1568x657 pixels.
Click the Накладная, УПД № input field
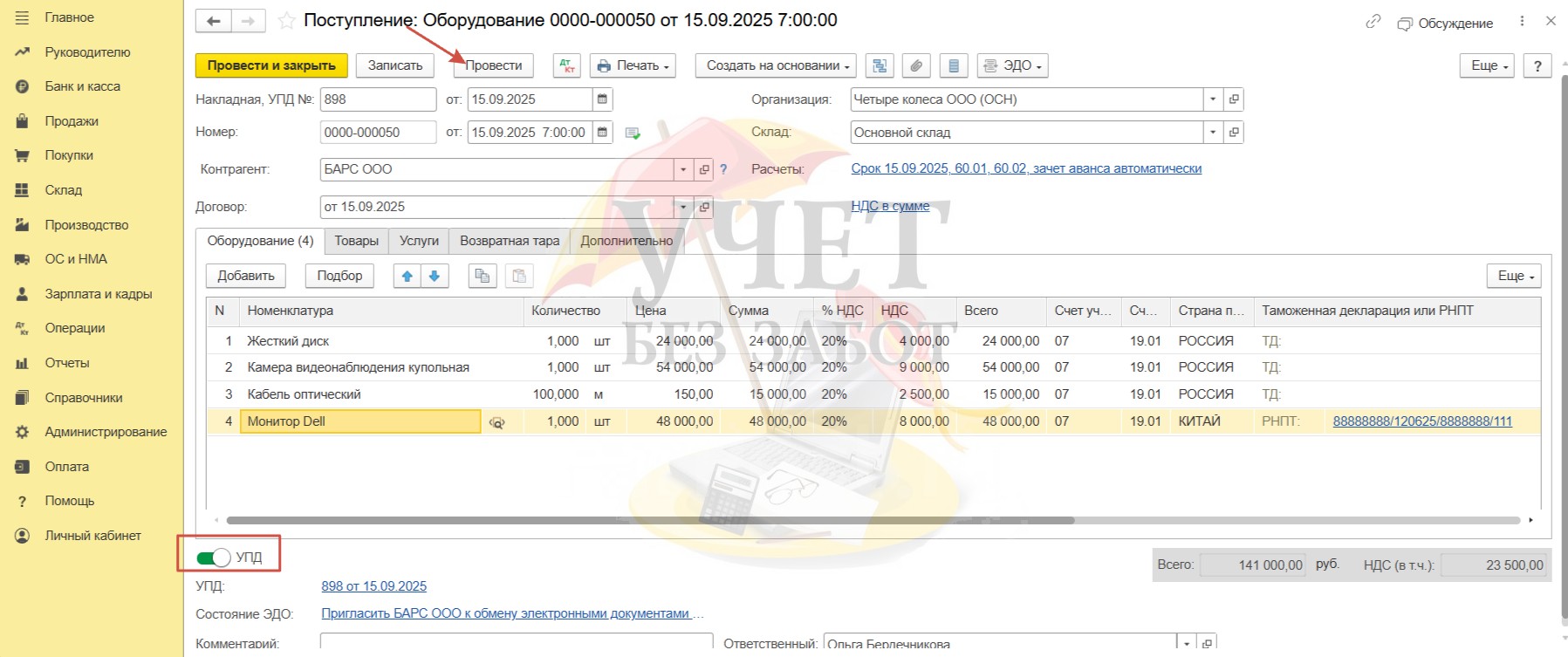[x=377, y=99]
